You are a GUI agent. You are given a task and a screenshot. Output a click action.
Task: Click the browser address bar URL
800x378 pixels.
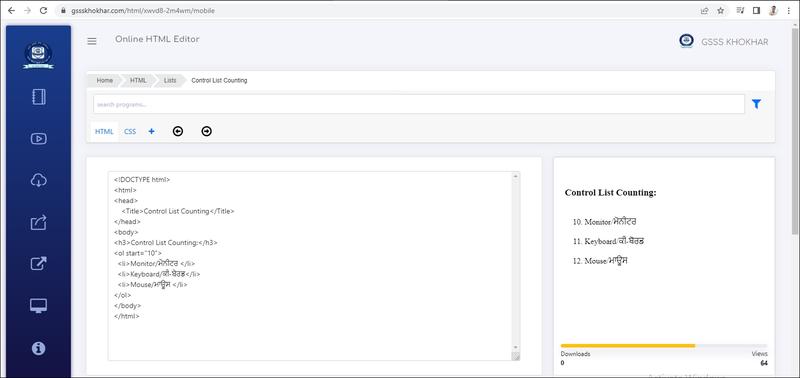pos(143,10)
